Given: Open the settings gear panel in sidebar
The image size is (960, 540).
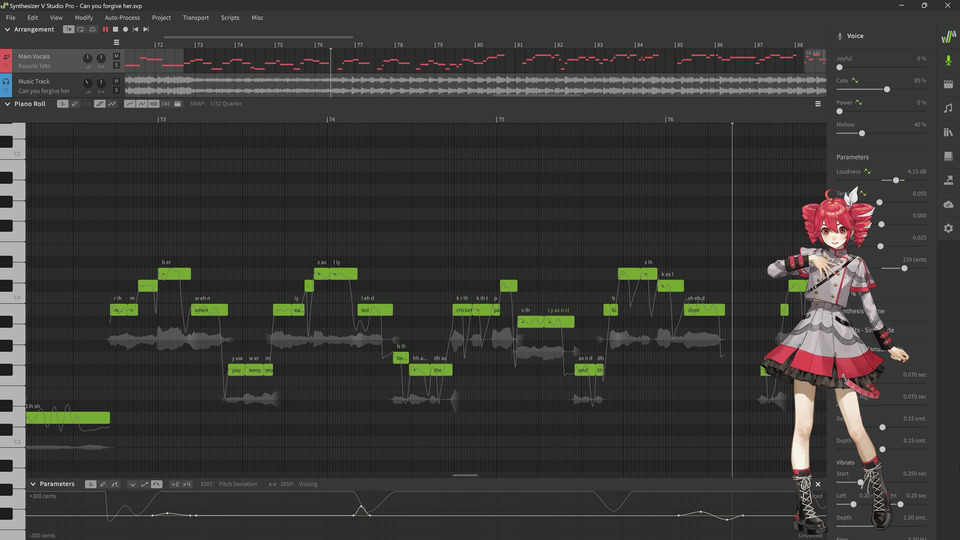Looking at the screenshot, I should pos(948,228).
